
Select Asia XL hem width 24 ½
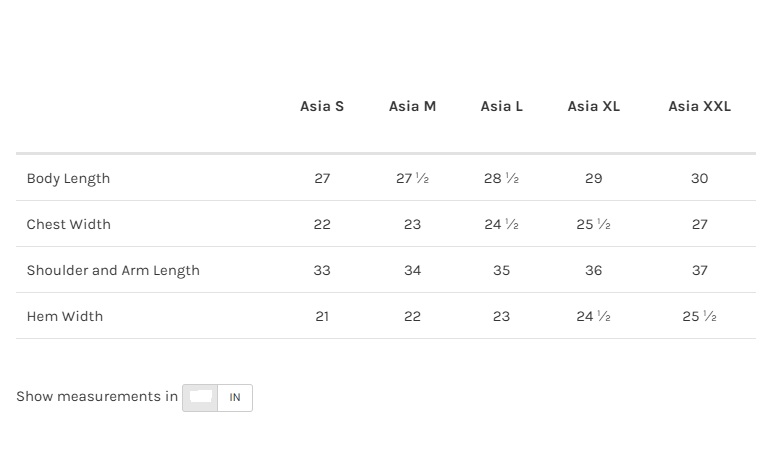tap(593, 316)
